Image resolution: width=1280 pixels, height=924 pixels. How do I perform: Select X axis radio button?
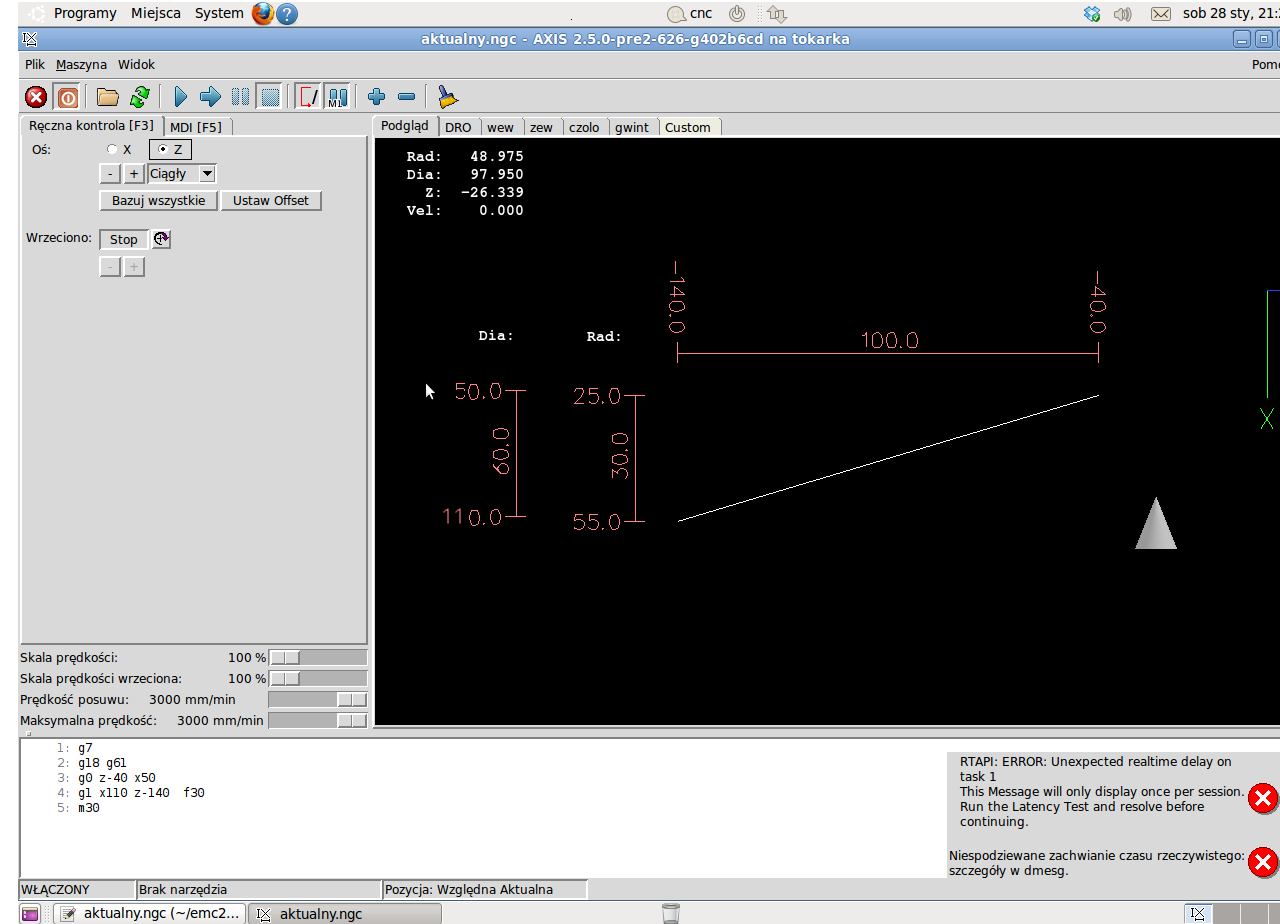pyautogui.click(x=120, y=149)
